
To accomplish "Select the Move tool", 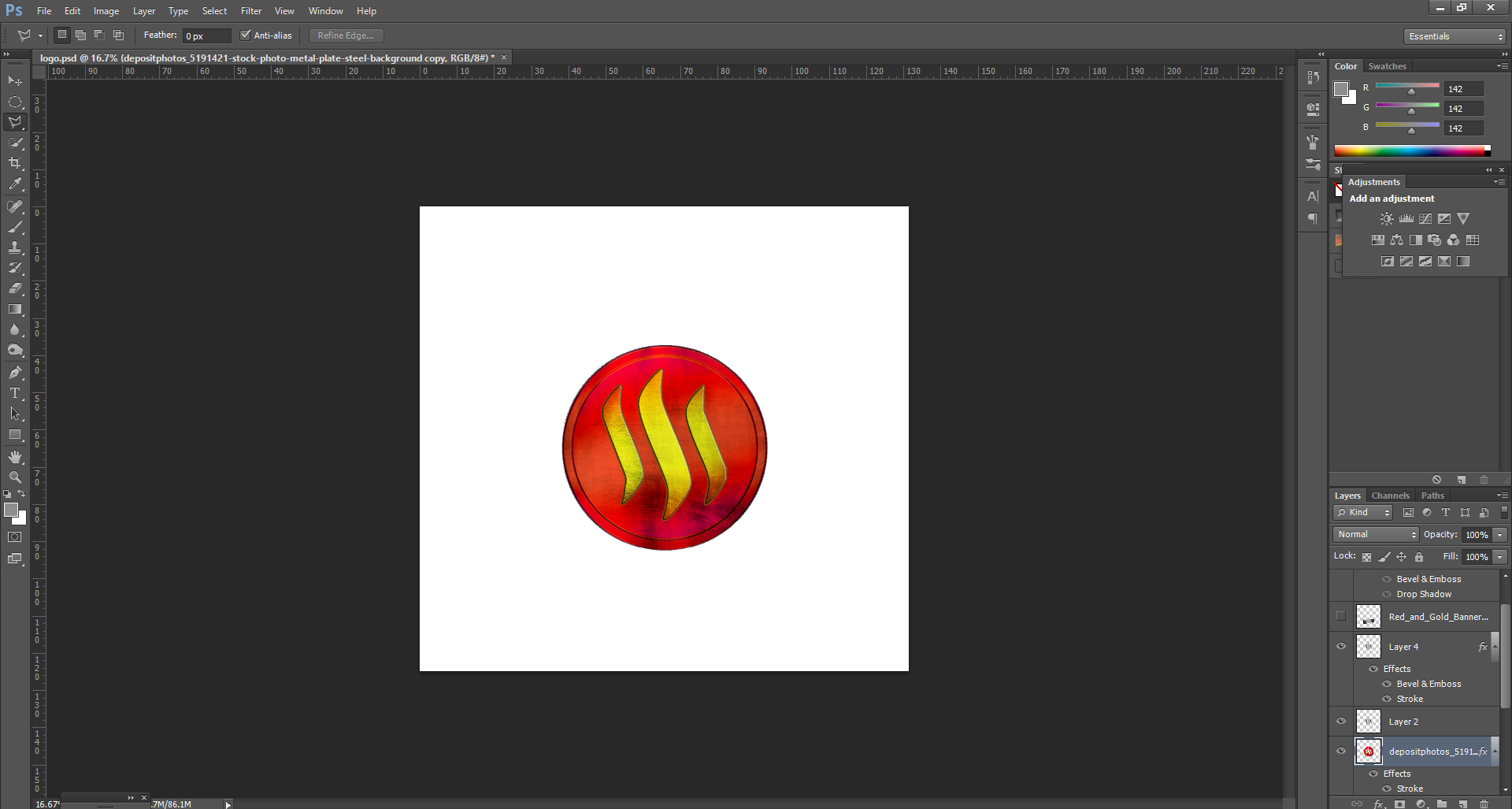I will [15, 81].
